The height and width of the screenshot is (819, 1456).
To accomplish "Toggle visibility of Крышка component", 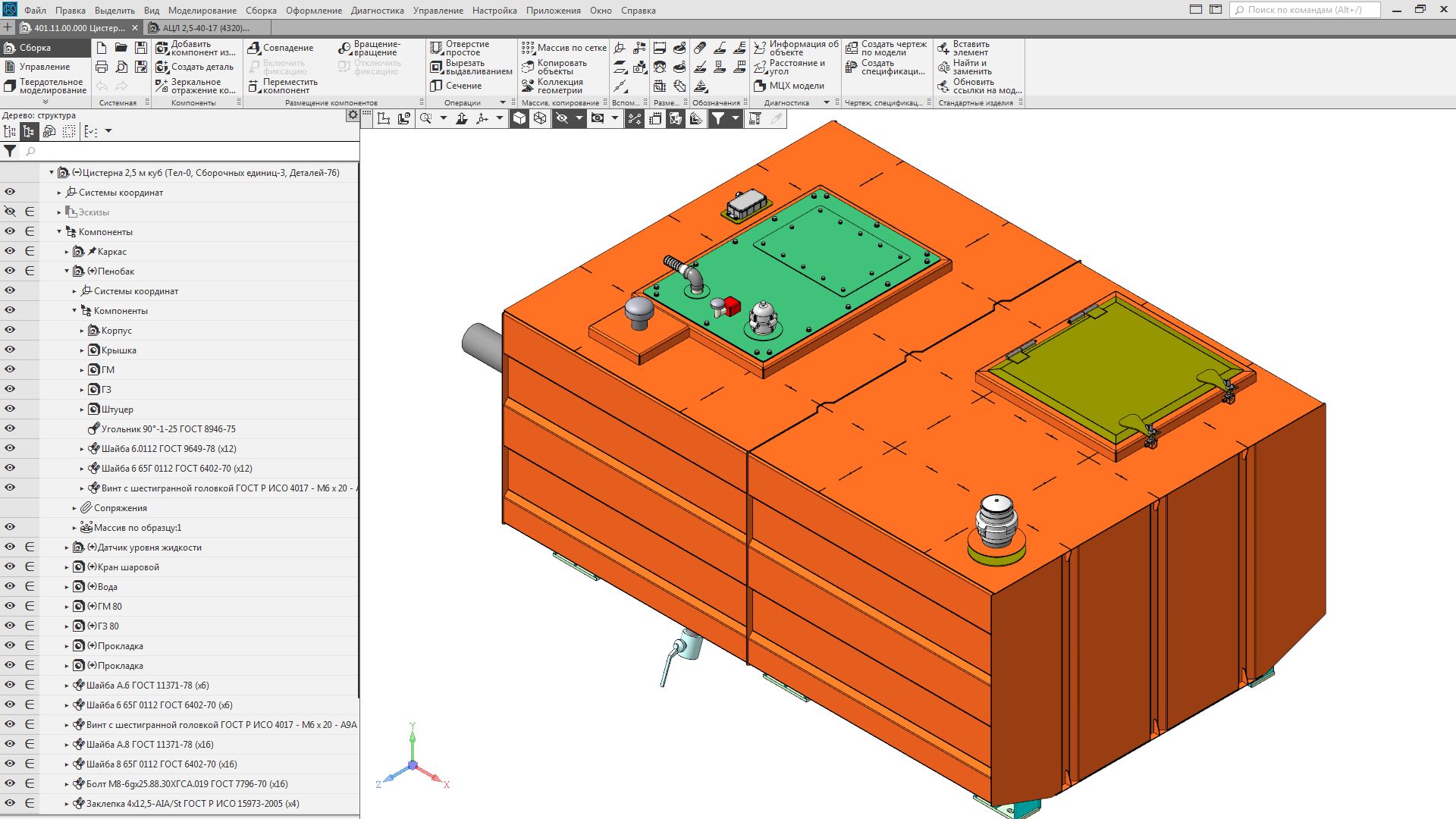I will [x=10, y=350].
